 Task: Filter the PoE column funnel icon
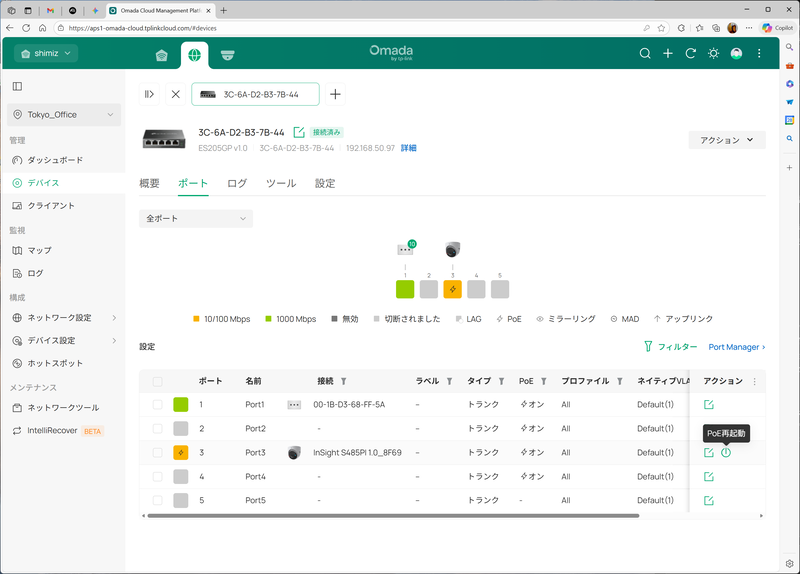[544, 381]
